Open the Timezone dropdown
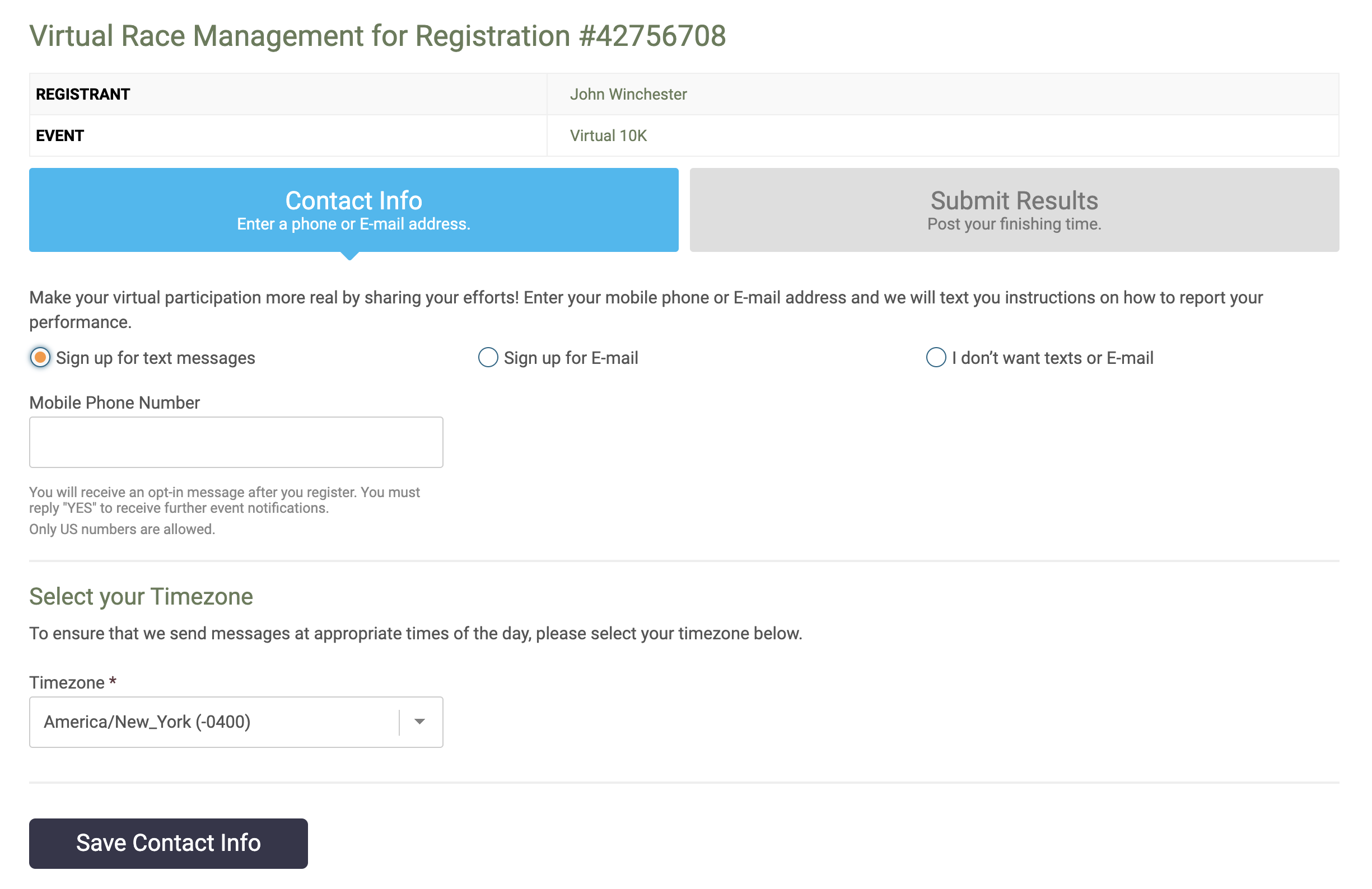The height and width of the screenshot is (889, 1372). pos(235,722)
